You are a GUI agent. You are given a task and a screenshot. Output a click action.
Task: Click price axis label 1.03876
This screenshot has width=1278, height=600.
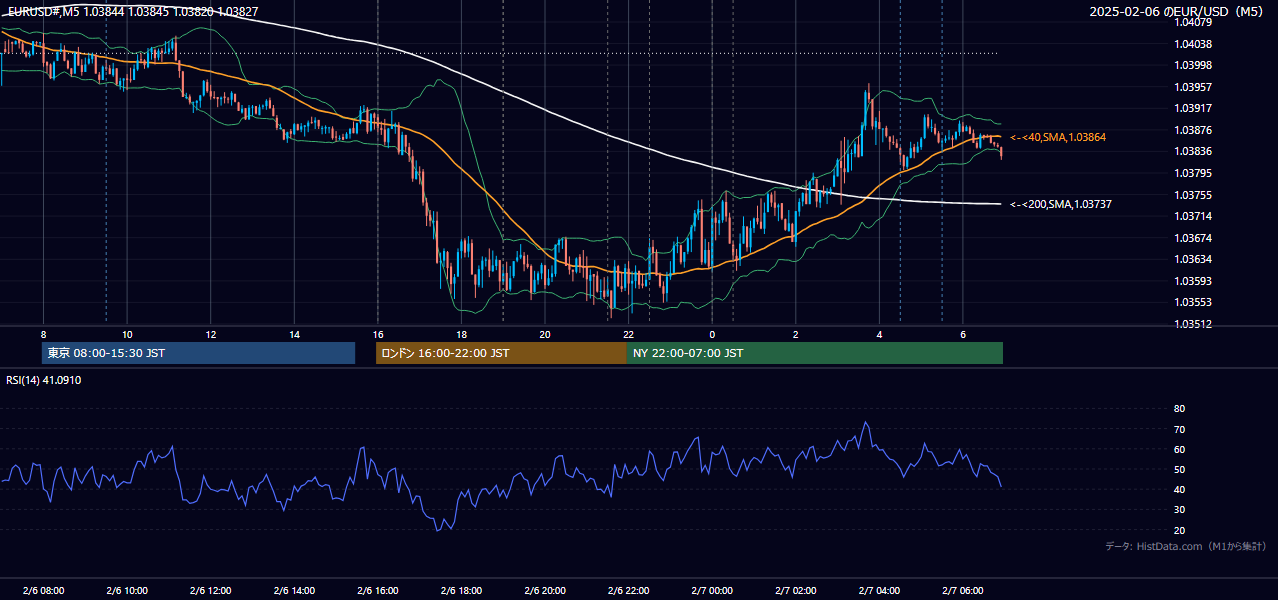[1194, 130]
